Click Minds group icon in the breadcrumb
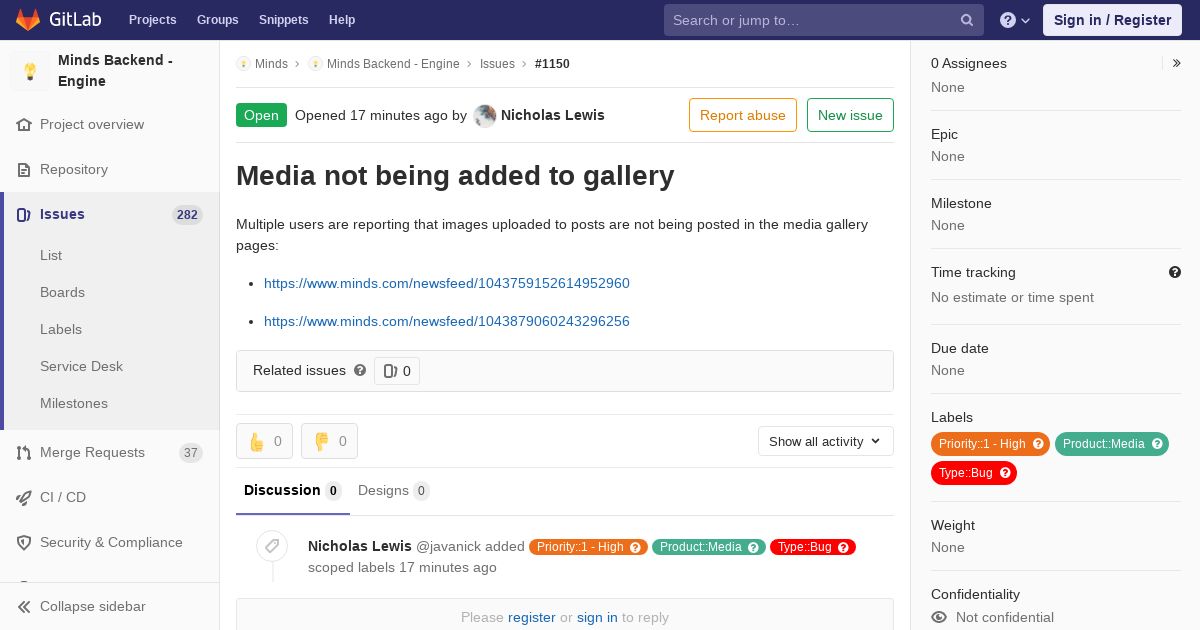Screen dimensions: 1200x630 (243, 64)
